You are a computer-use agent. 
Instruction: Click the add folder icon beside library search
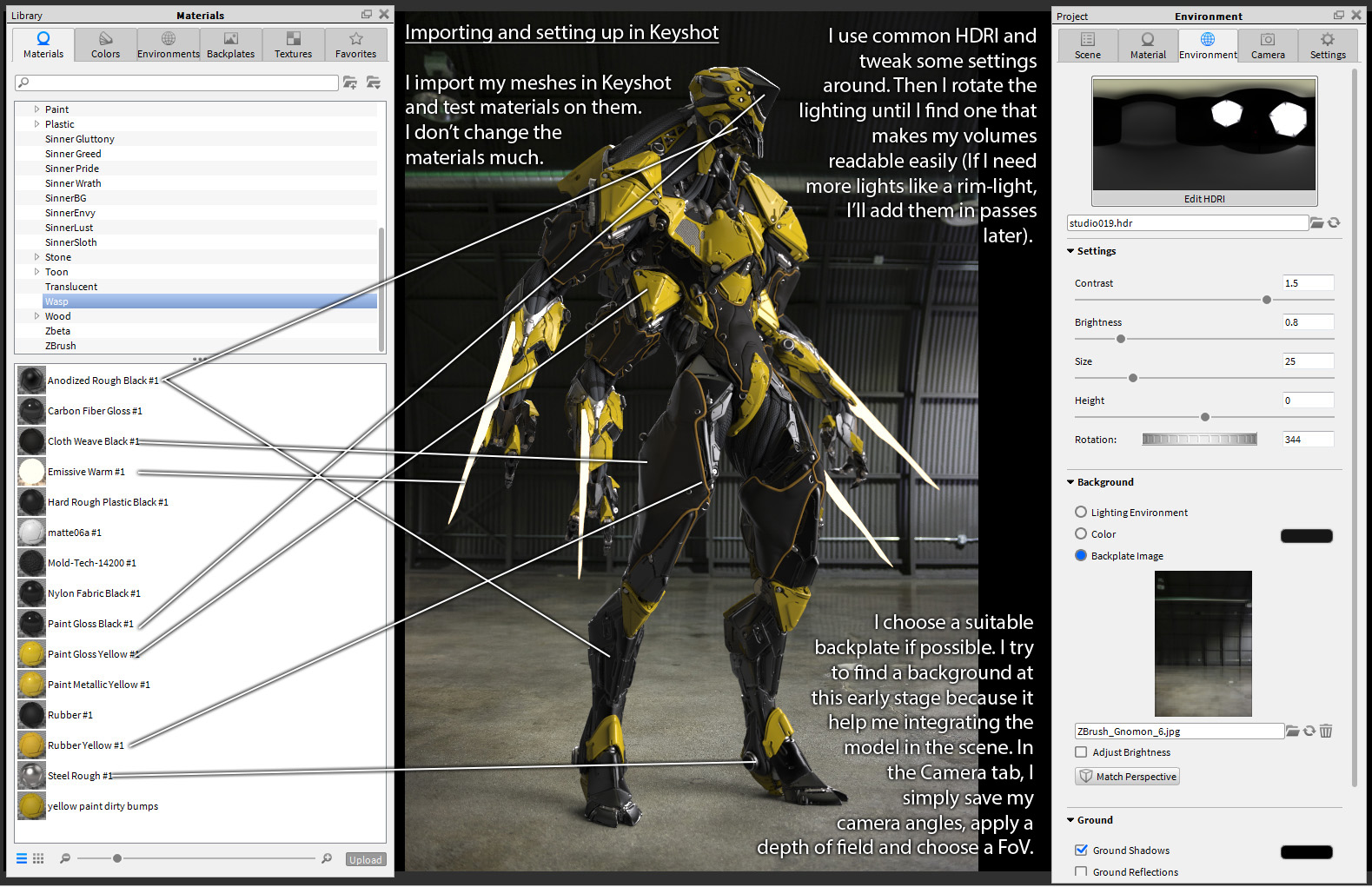[350, 83]
